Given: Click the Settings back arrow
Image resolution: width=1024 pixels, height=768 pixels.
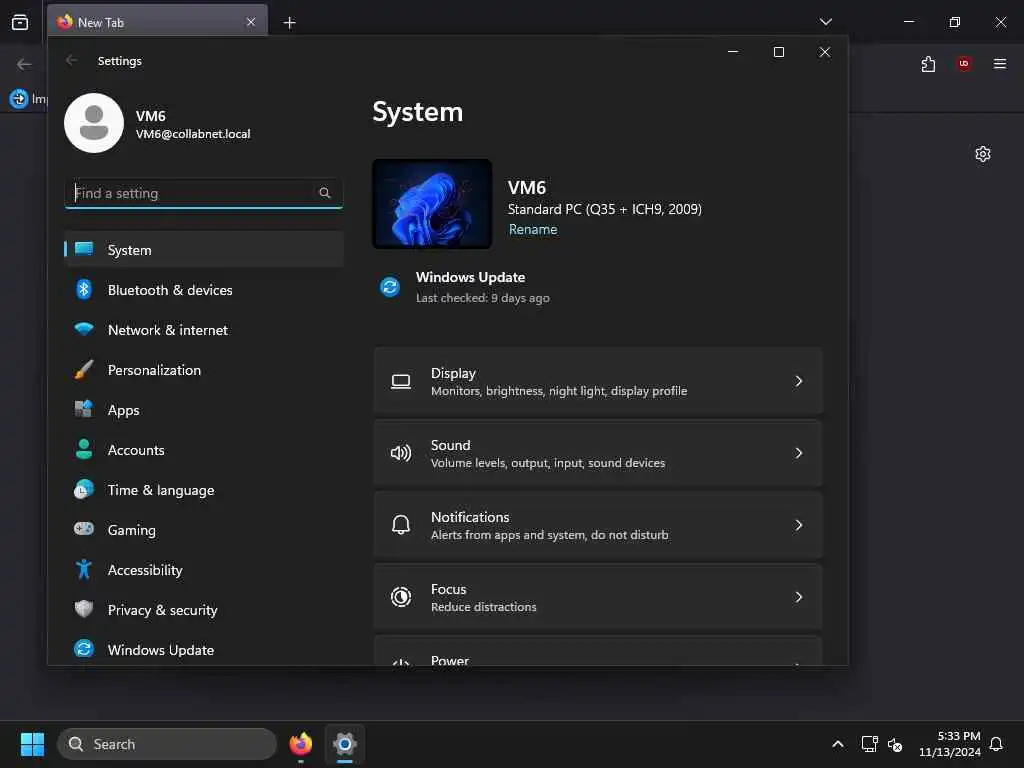Looking at the screenshot, I should pos(72,60).
